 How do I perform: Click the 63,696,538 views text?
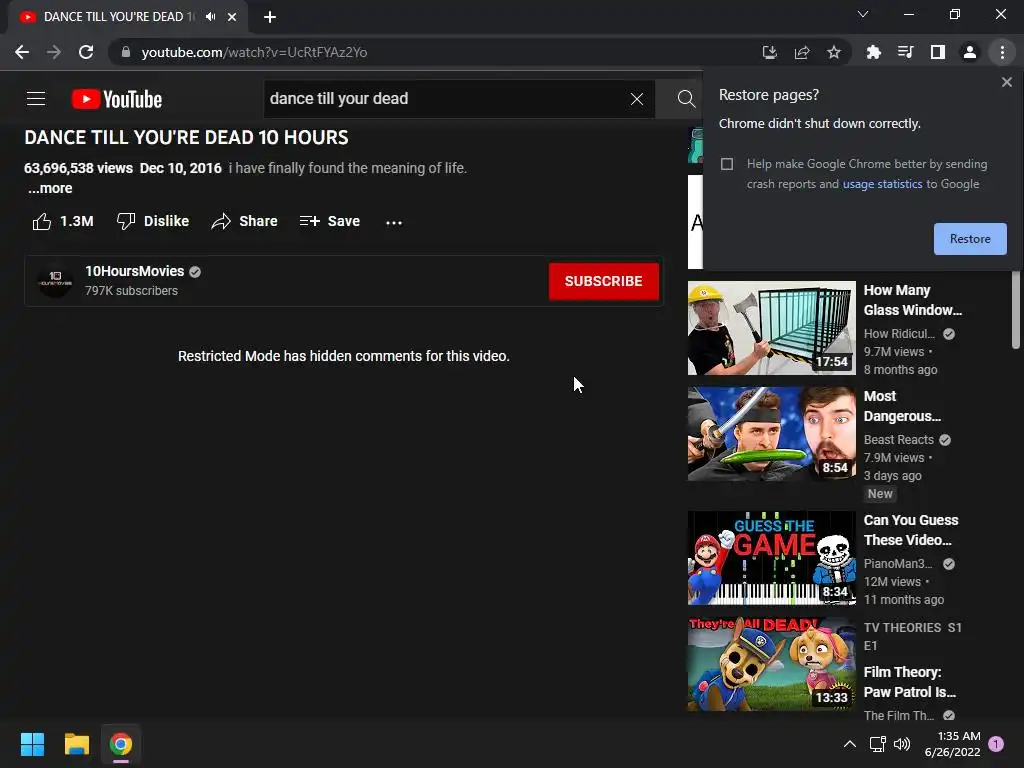[x=78, y=168]
